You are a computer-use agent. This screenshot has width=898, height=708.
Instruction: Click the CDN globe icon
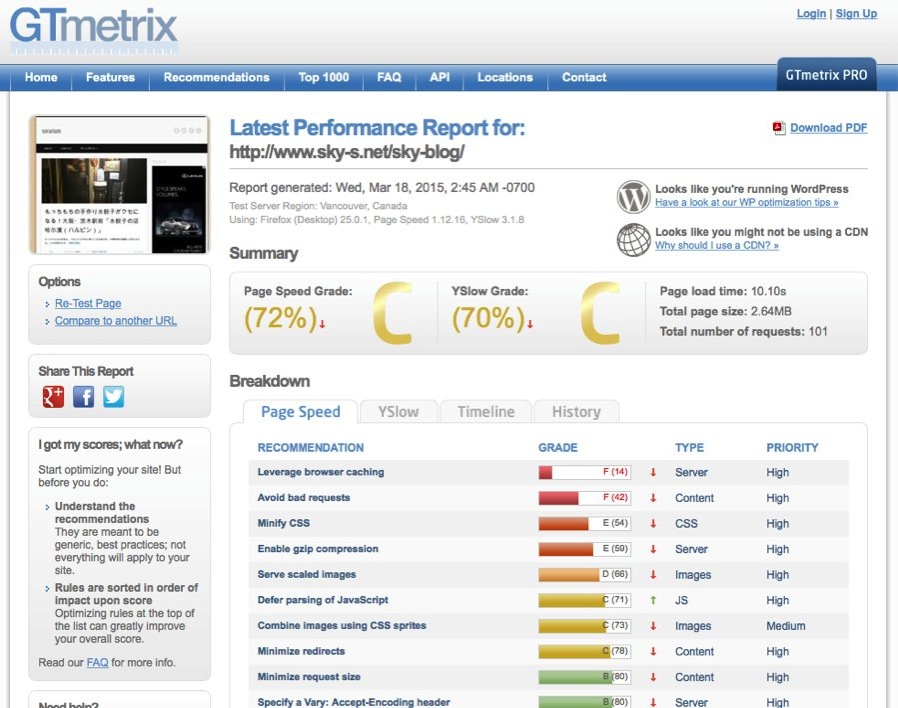(x=633, y=239)
